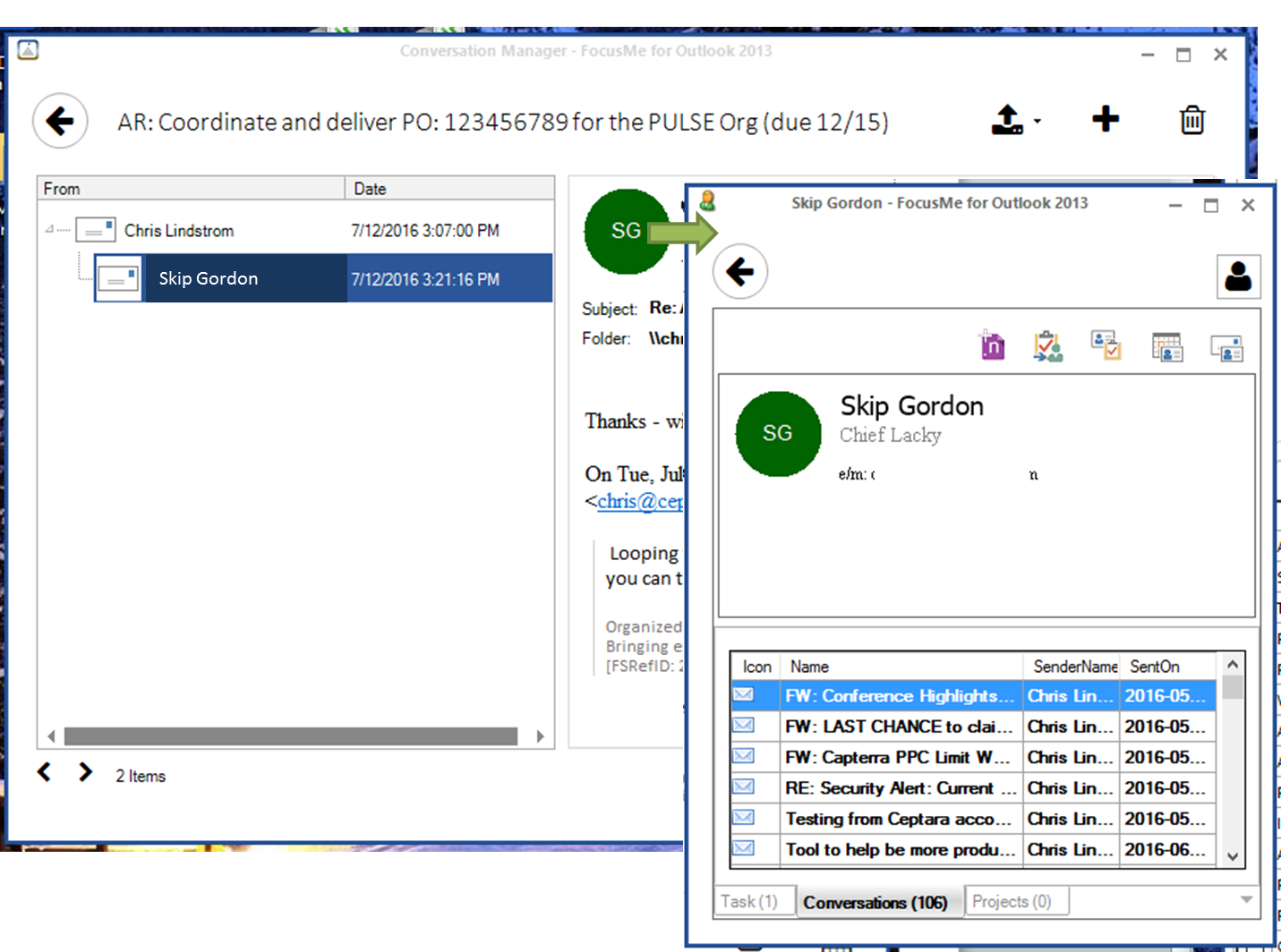The image size is (1281, 952).
Task: Click the Skip Gordon window title icon
Action: (707, 200)
